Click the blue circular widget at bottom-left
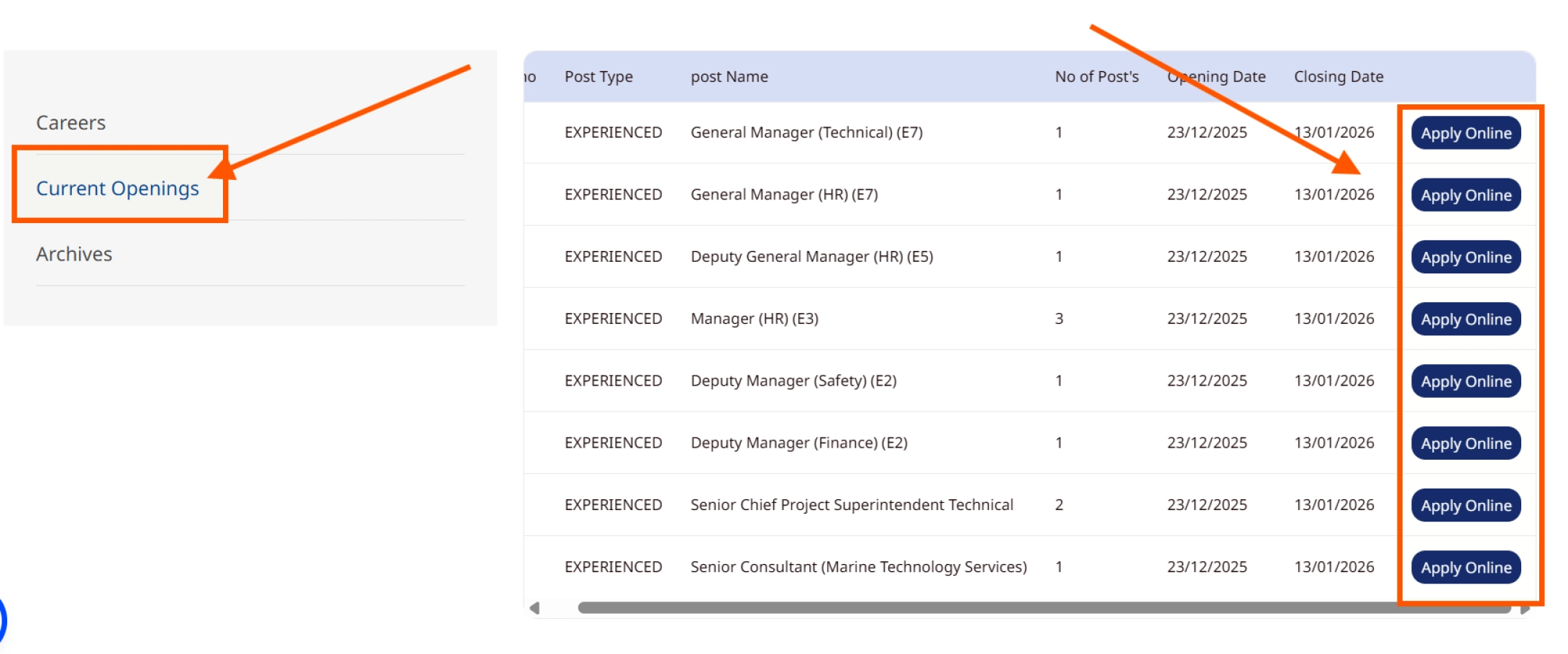Image resolution: width=1568 pixels, height=654 pixels. [x=2, y=620]
